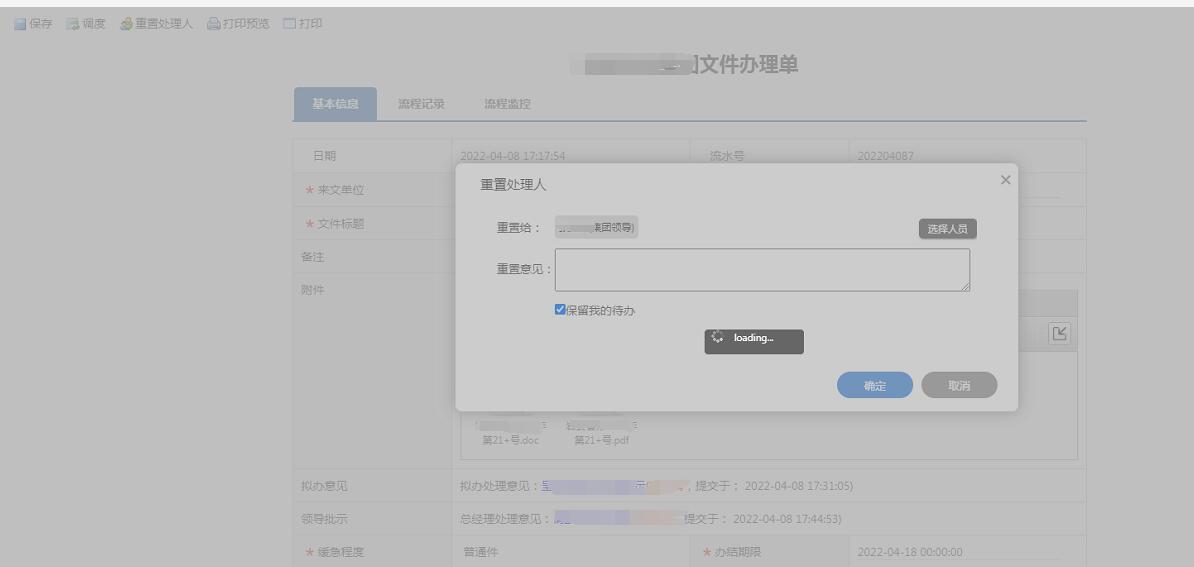
Task: Click the 日期 label
Action: coord(324,156)
